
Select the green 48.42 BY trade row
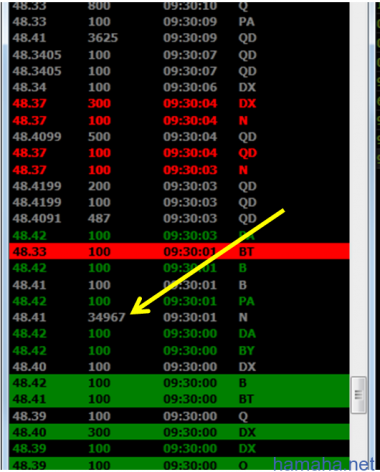click(x=179, y=351)
